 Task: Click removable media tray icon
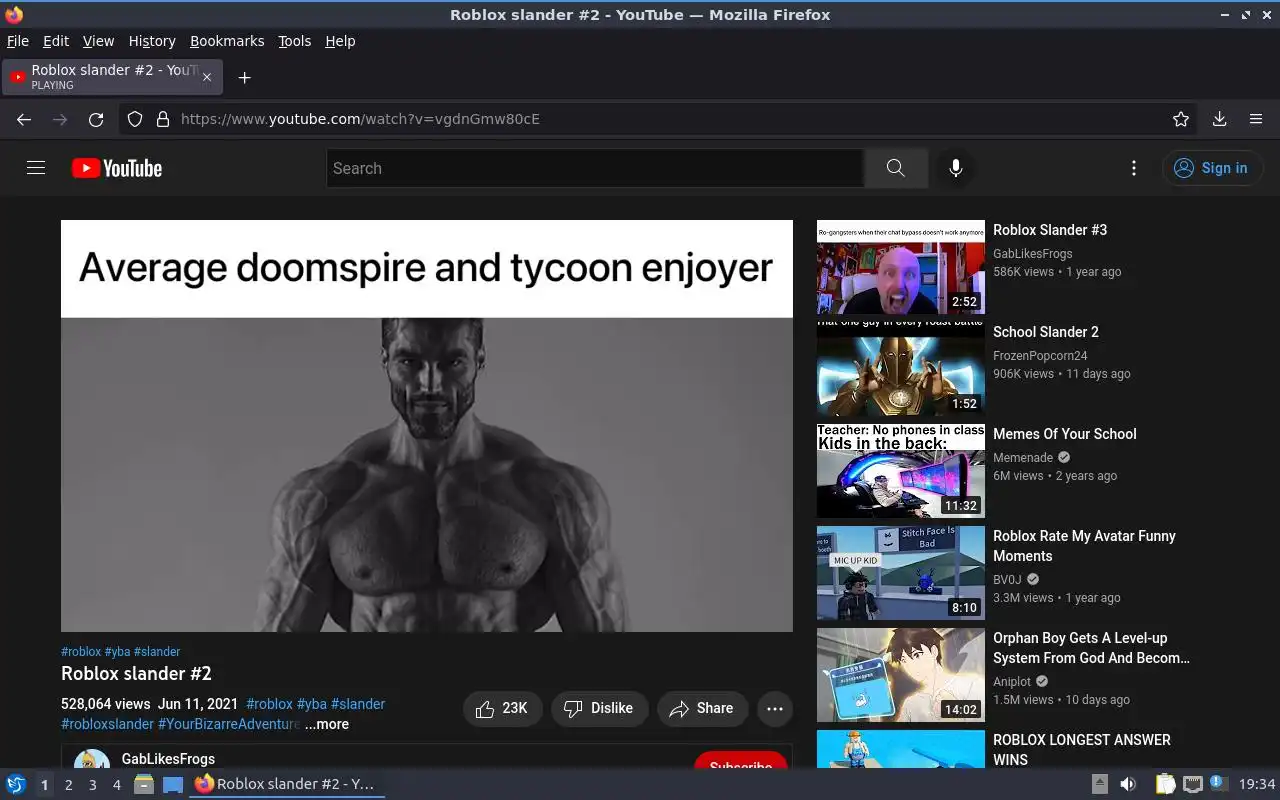point(1099,784)
